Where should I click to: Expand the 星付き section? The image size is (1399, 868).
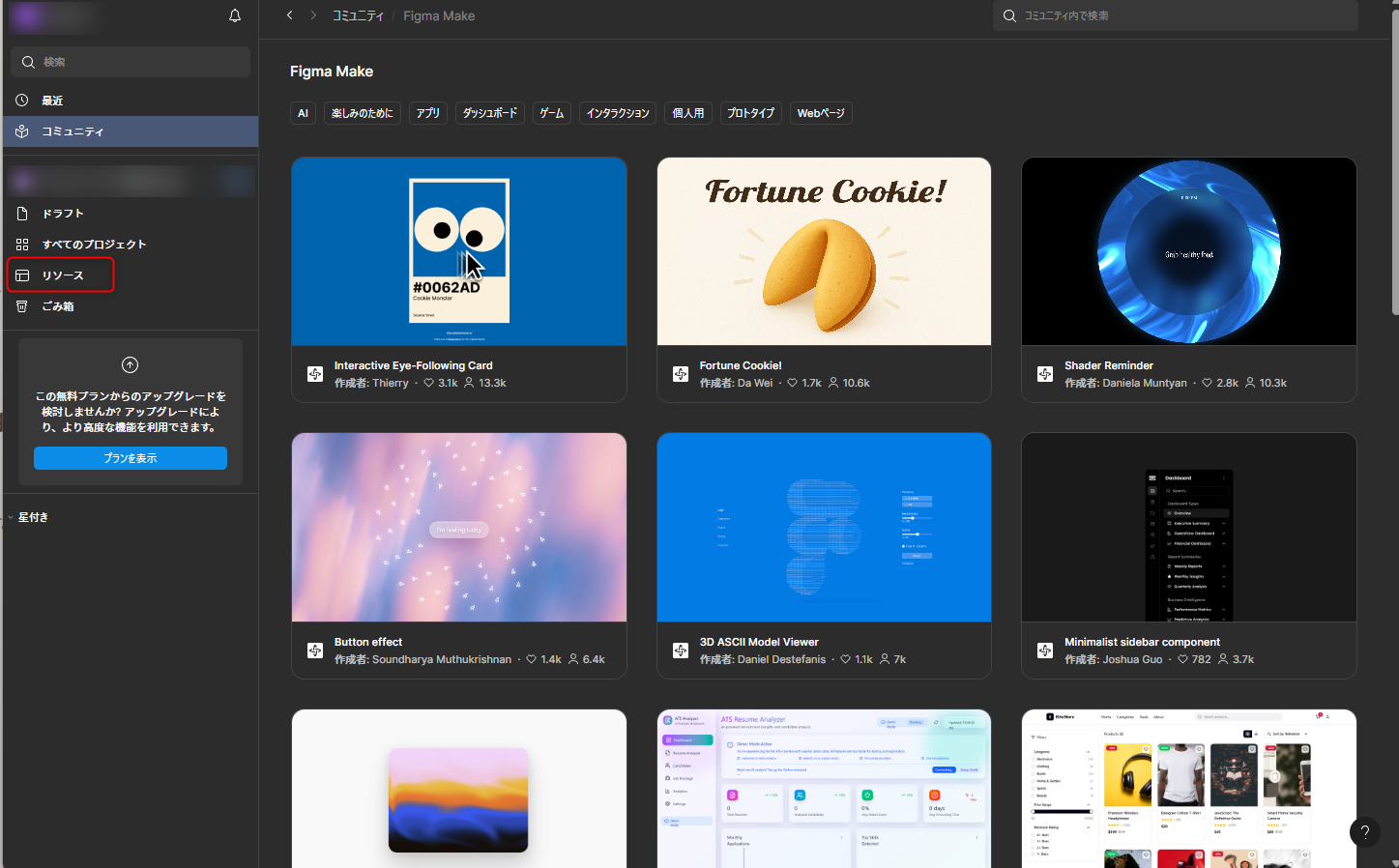[x=11, y=517]
